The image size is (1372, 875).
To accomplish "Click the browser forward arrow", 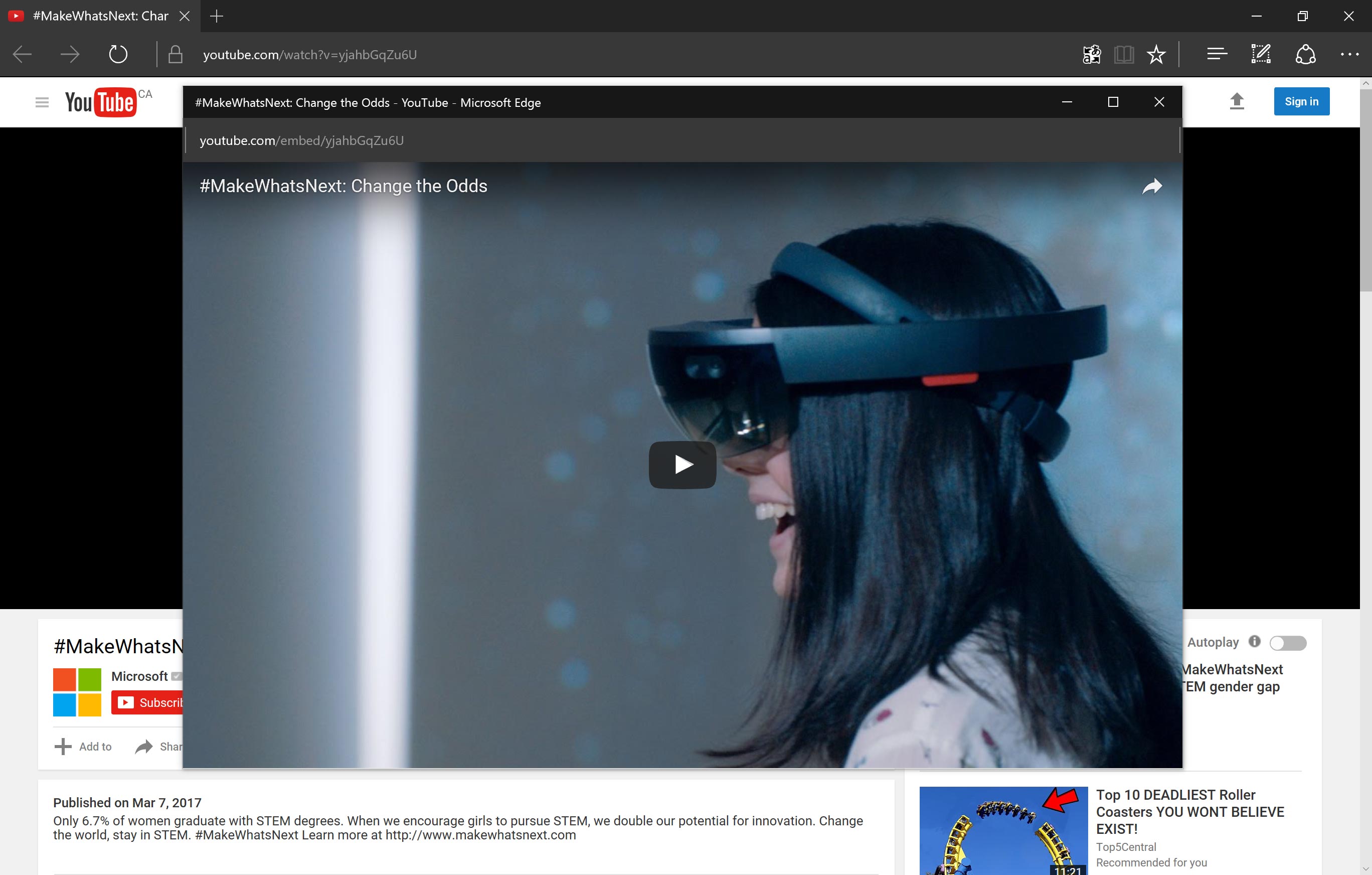I will [70, 55].
